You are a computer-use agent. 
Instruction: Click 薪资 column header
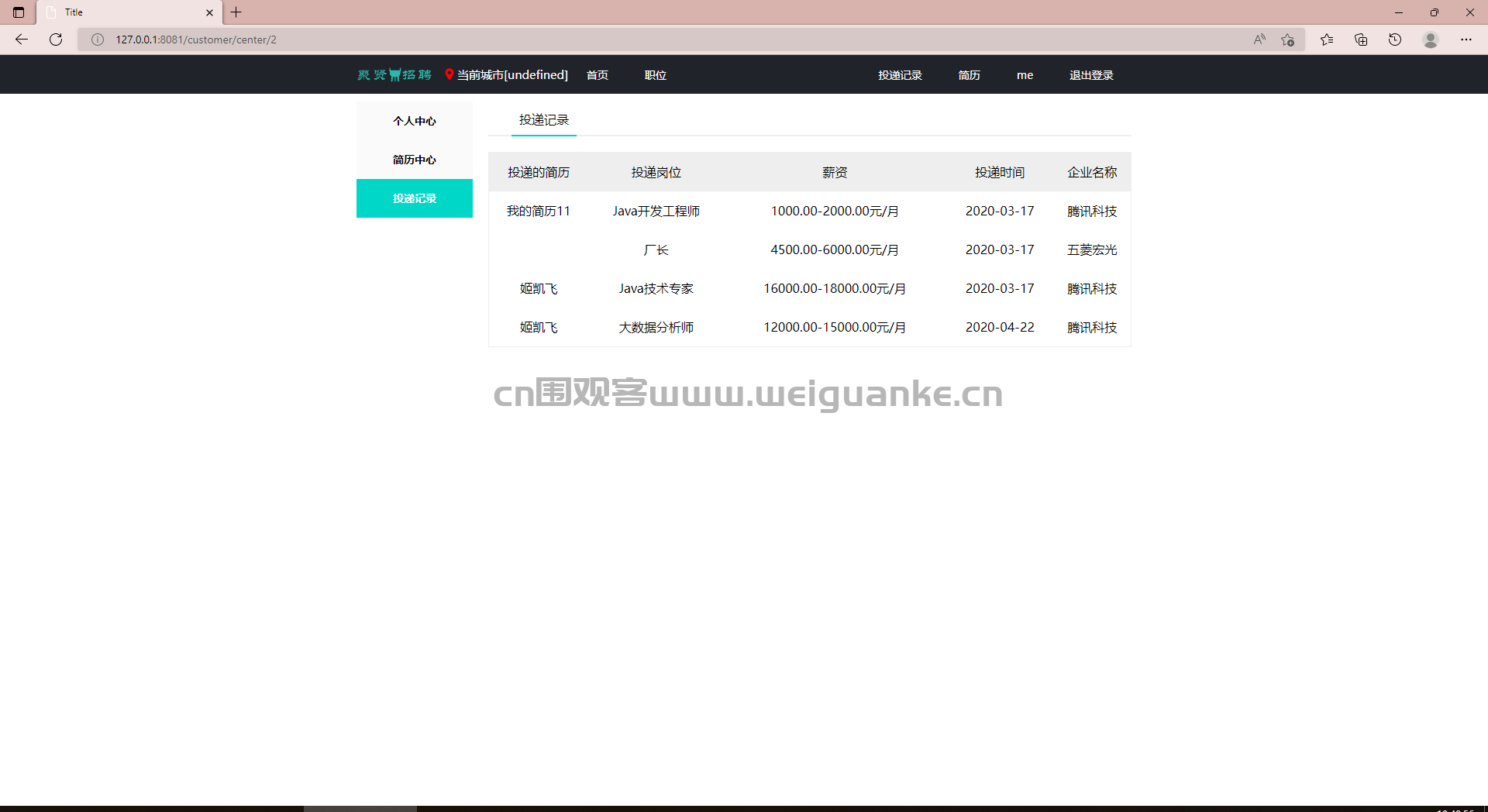835,172
